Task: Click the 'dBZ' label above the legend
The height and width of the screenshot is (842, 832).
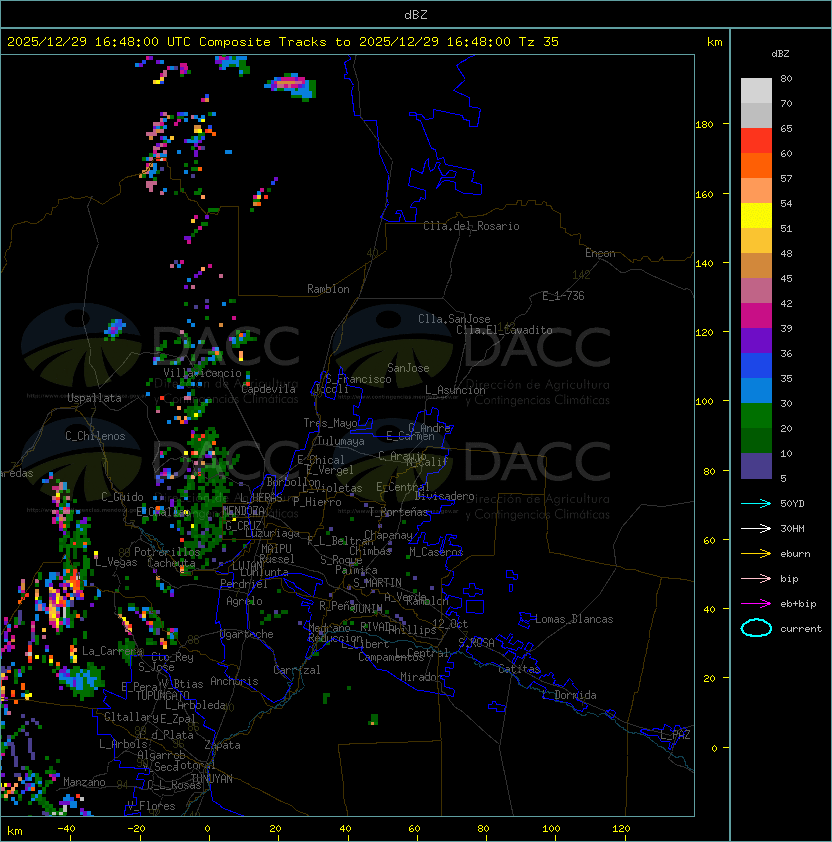Action: [780, 54]
